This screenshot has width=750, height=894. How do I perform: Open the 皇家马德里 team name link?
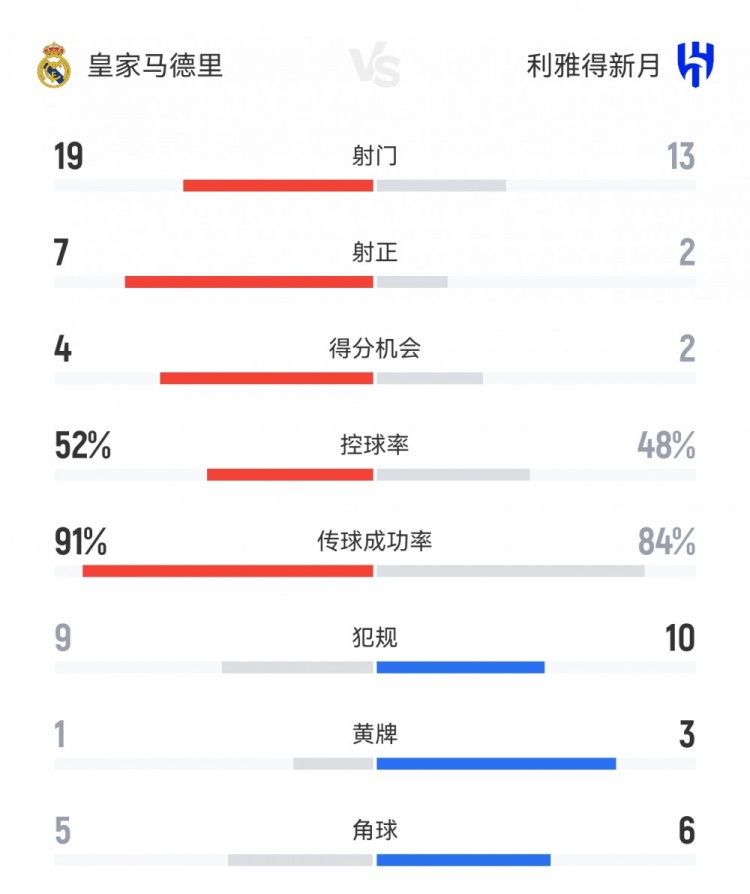coord(156,66)
